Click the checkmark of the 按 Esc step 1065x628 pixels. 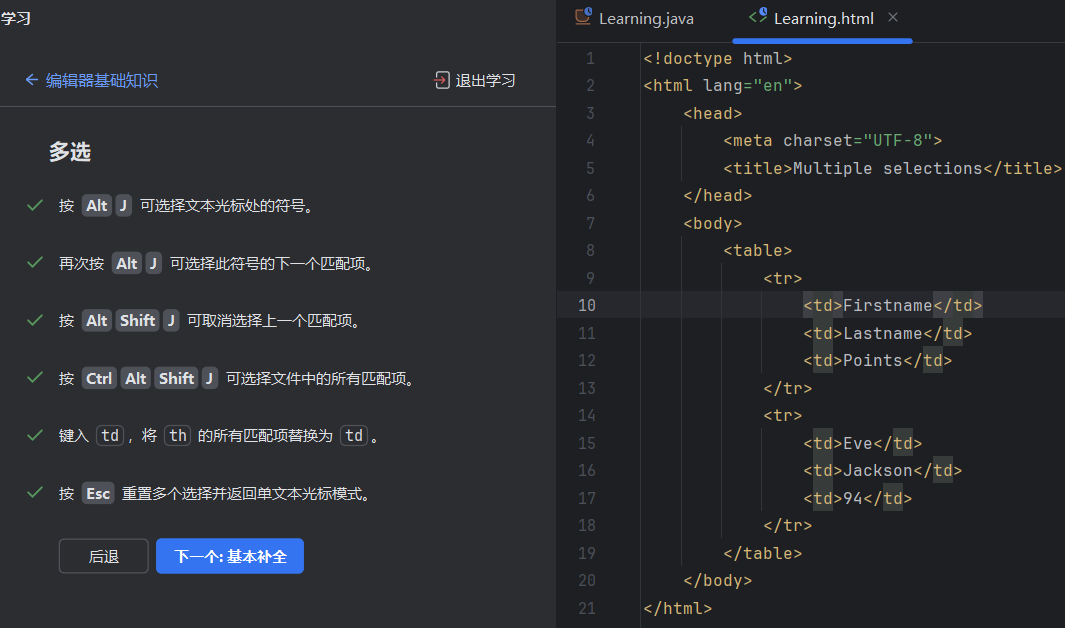pos(35,493)
